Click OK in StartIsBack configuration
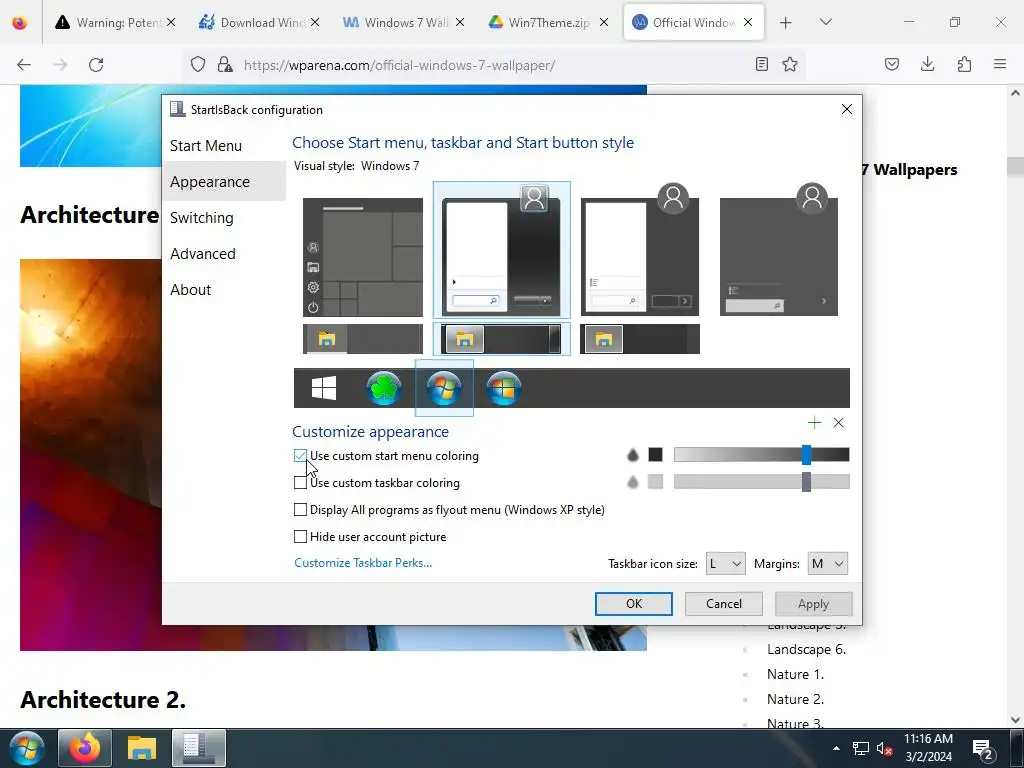 (633, 604)
